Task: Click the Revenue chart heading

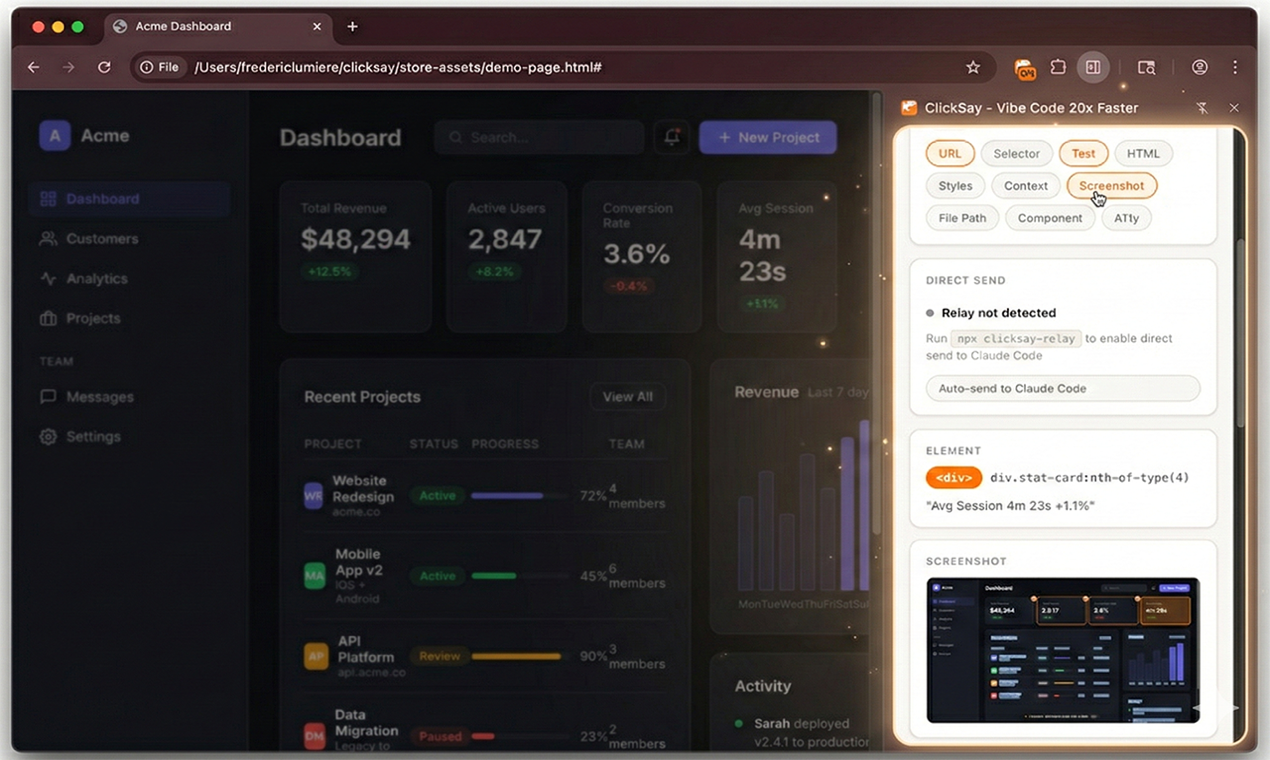Action: (x=766, y=392)
